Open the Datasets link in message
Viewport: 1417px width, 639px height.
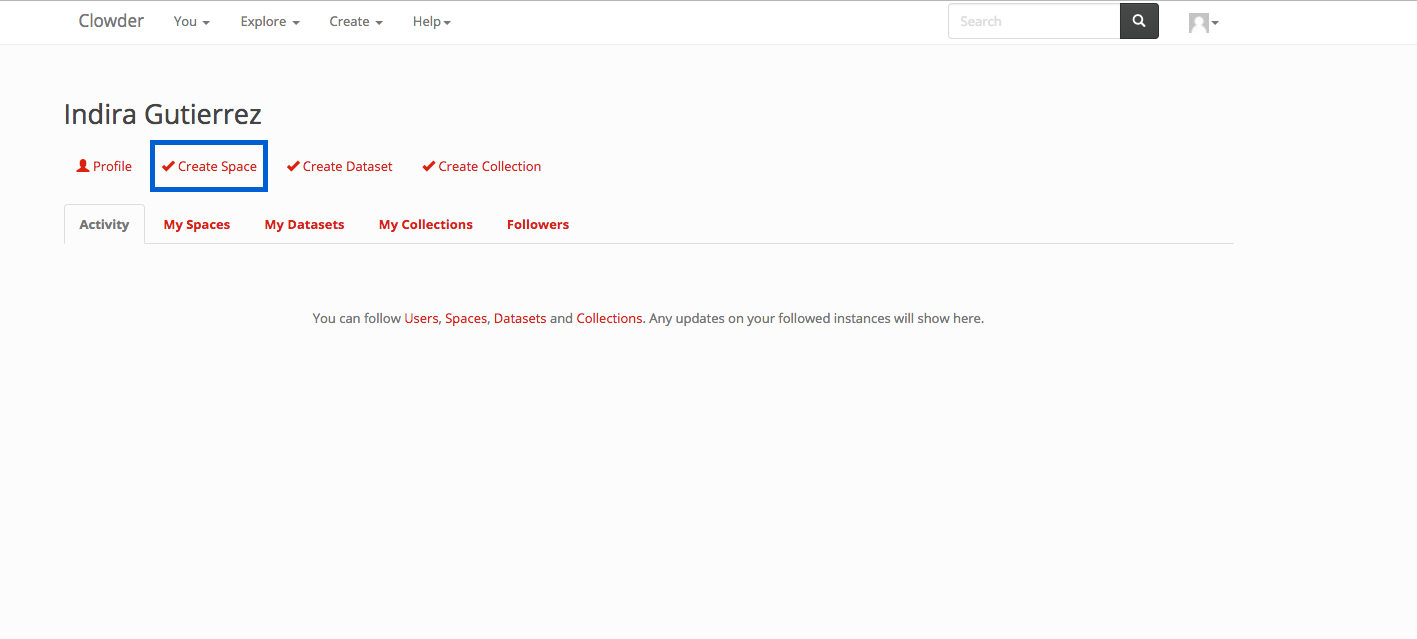point(520,318)
